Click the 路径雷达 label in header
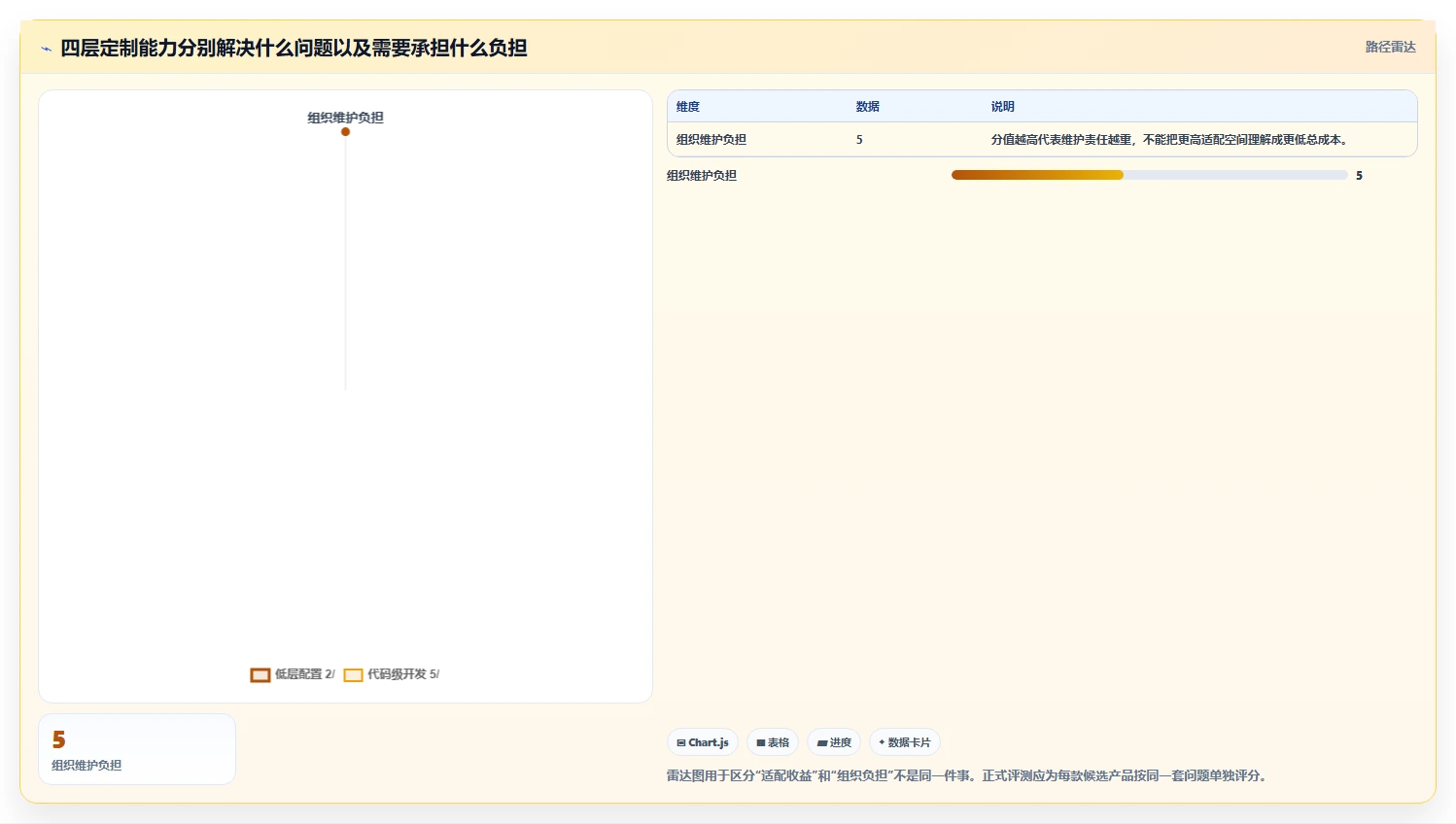Image resolution: width=1456 pixels, height=824 pixels. [x=1390, y=47]
